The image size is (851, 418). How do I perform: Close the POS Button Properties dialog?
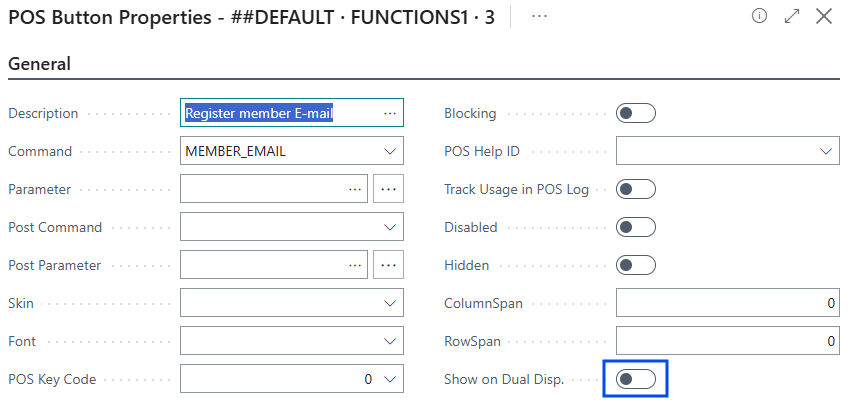coord(824,16)
